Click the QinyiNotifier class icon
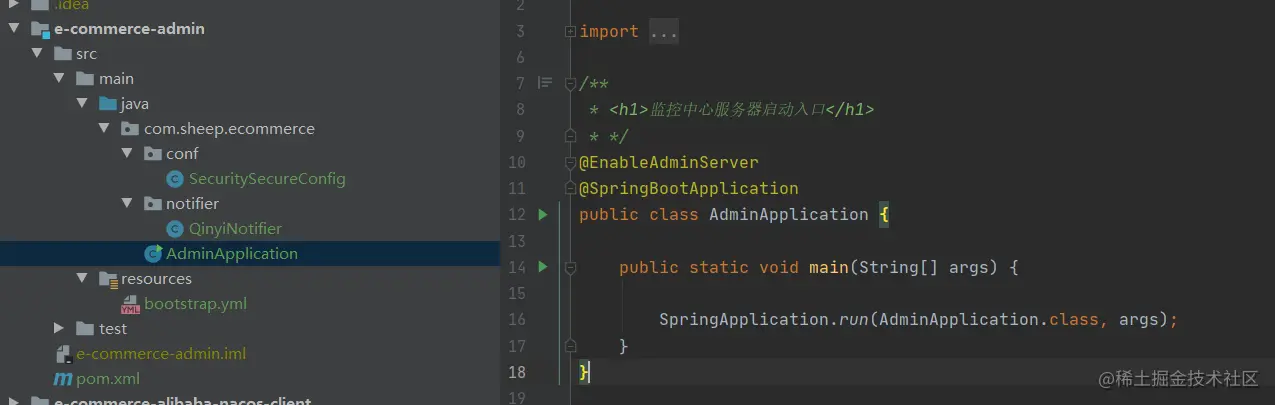Image resolution: width=1275 pixels, height=405 pixels. pyautogui.click(x=175, y=229)
